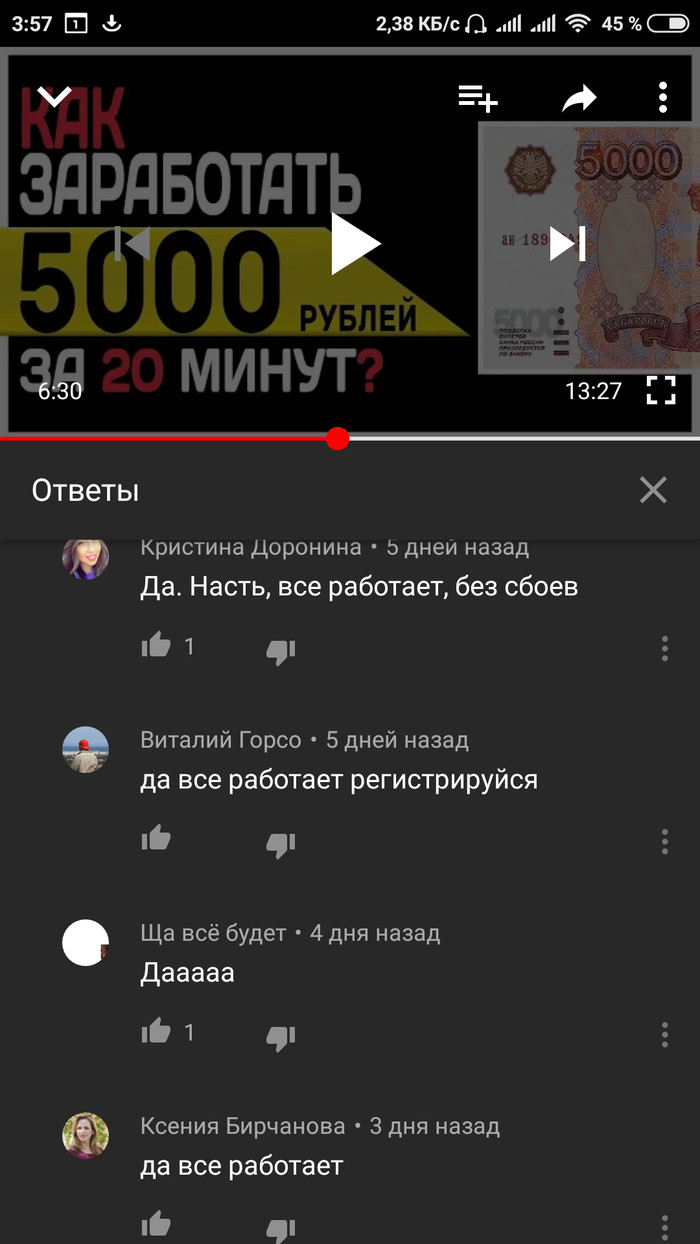Dislike Кристина Доронина's comment
Viewport: 700px width, 1244px height.
(280, 652)
